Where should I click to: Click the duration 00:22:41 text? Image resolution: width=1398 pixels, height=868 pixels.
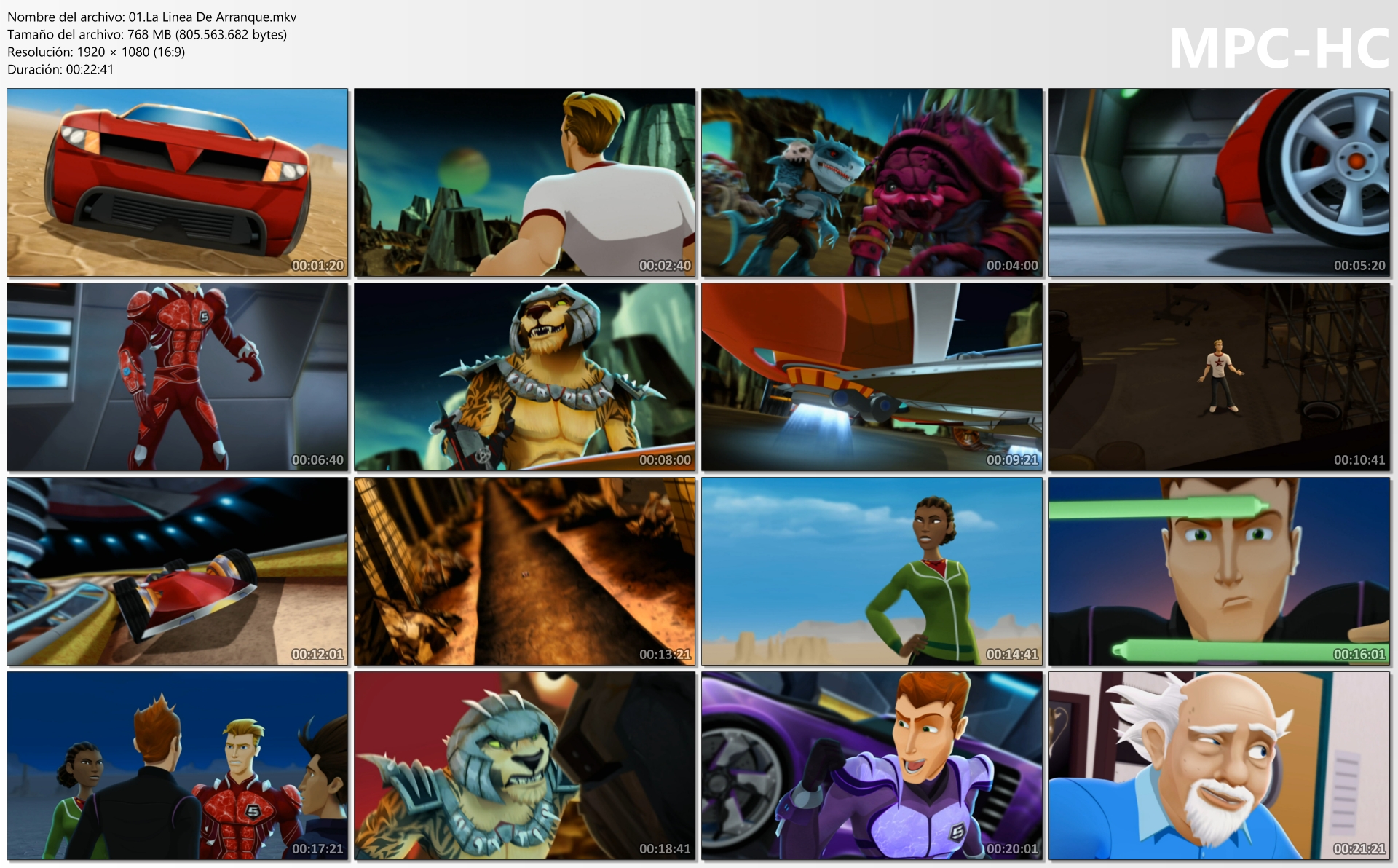60,69
